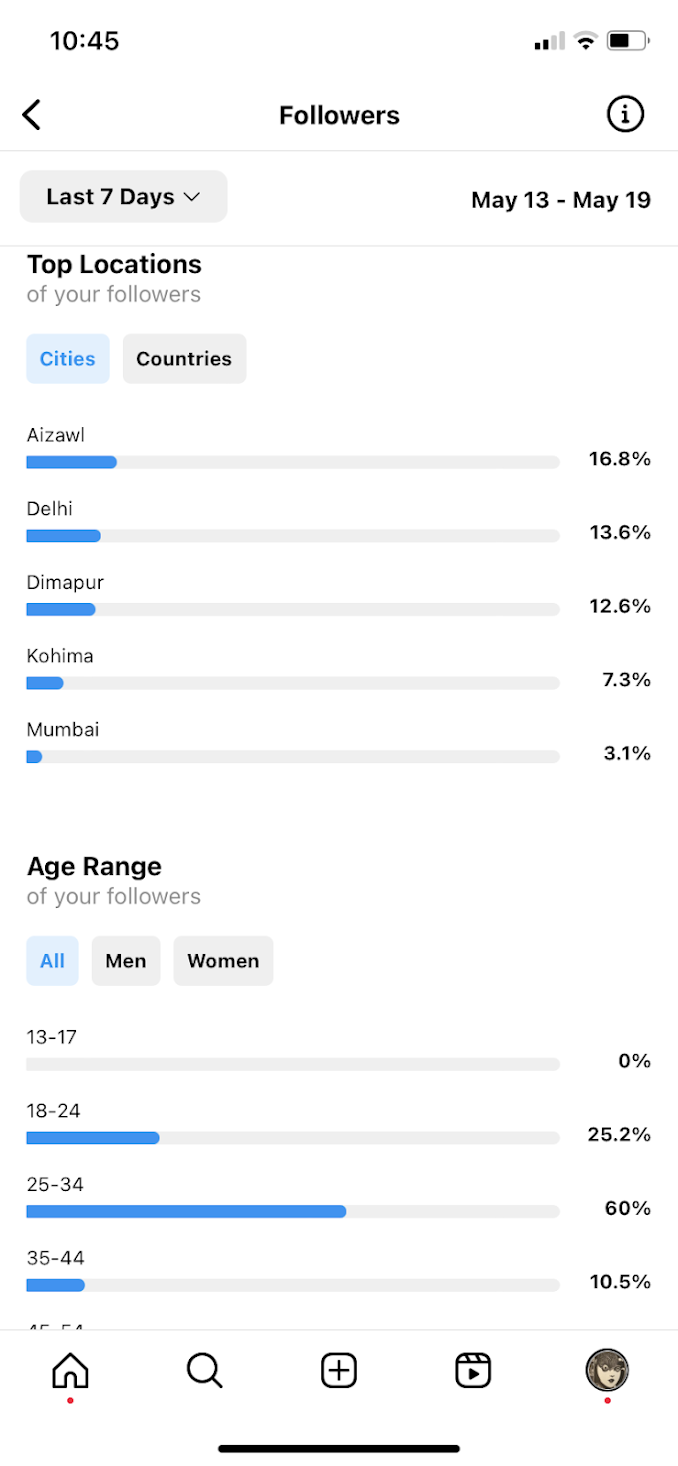Image resolution: width=678 pixels, height=1466 pixels.
Task: Tap the back arrow icon
Action: tap(32, 115)
